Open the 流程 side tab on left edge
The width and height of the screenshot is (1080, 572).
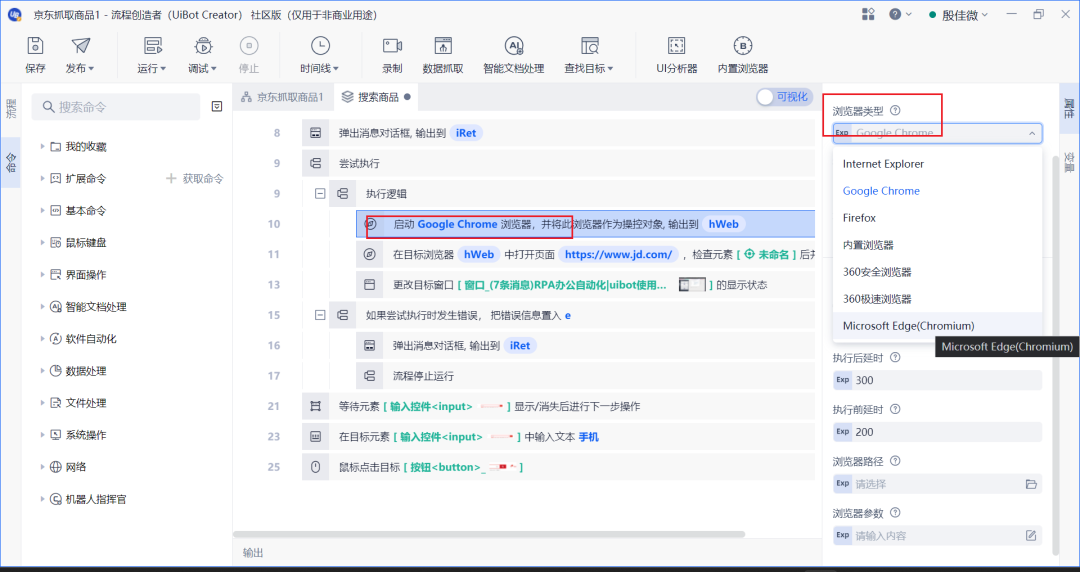coord(11,109)
